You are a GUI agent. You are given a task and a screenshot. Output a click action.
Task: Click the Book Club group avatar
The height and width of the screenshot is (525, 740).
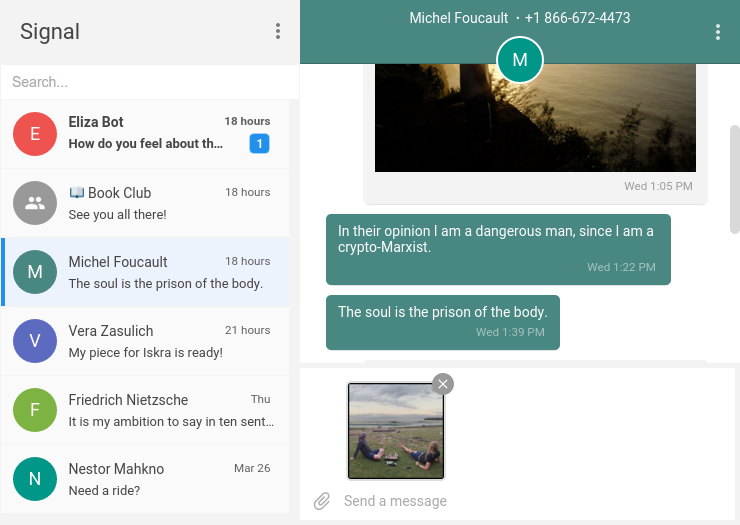point(35,203)
